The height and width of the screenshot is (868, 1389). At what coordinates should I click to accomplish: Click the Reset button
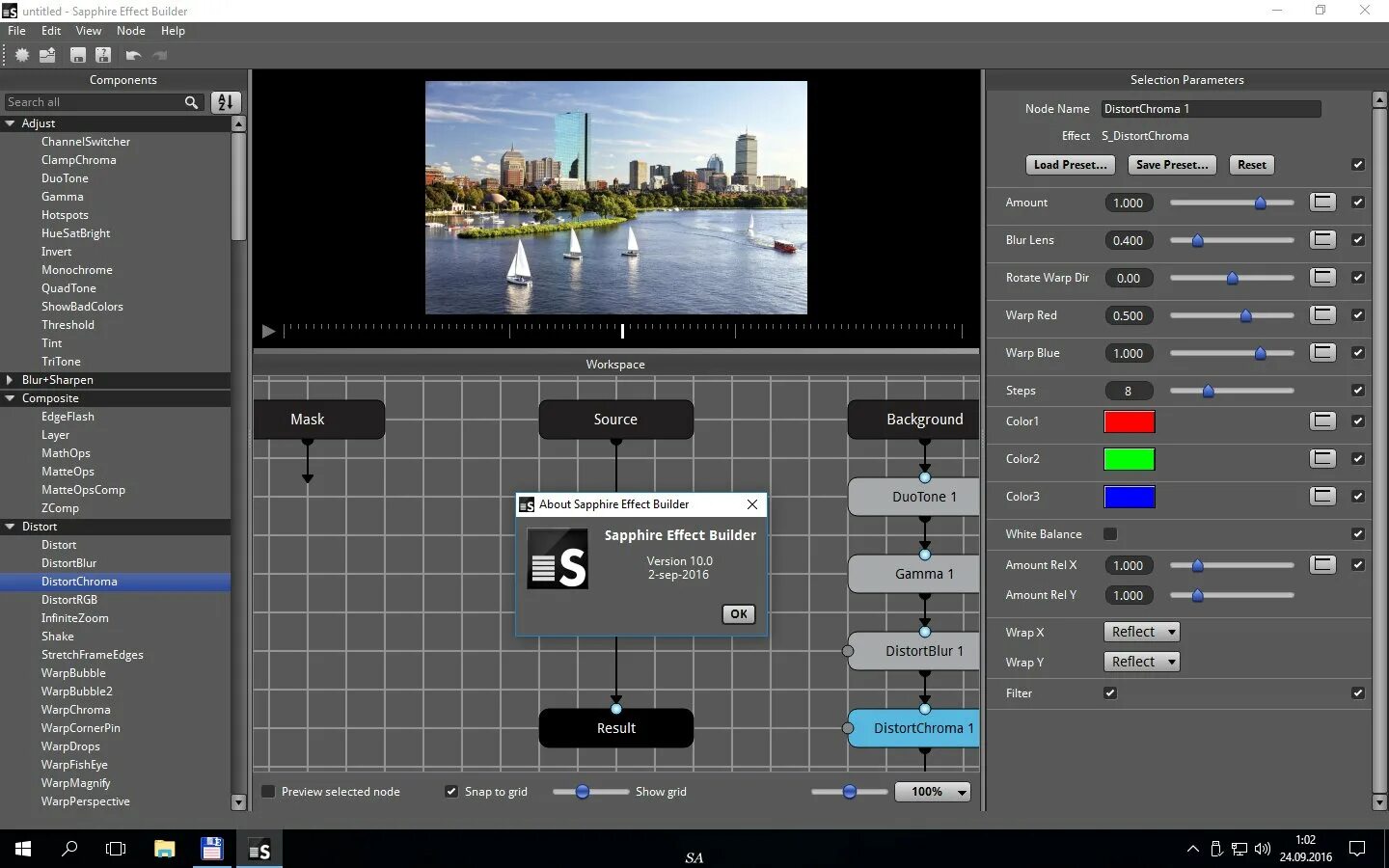[1252, 165]
